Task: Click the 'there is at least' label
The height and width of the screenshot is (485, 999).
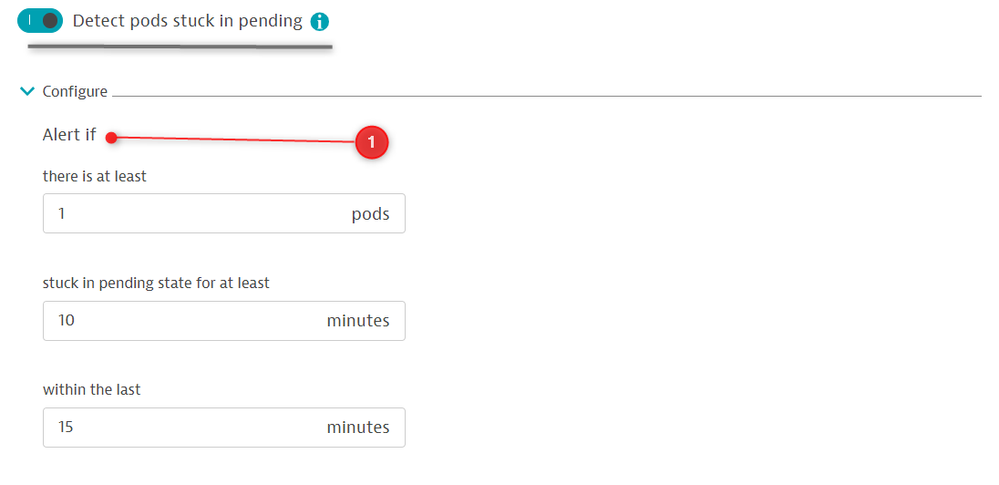Action: (x=94, y=176)
